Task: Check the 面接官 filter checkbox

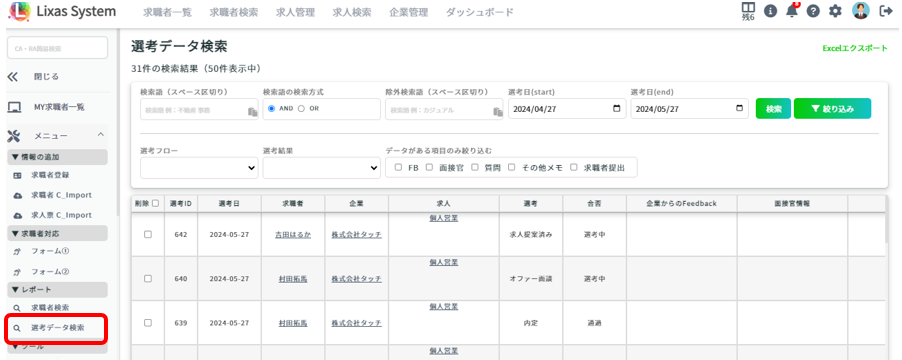Action: tap(429, 167)
